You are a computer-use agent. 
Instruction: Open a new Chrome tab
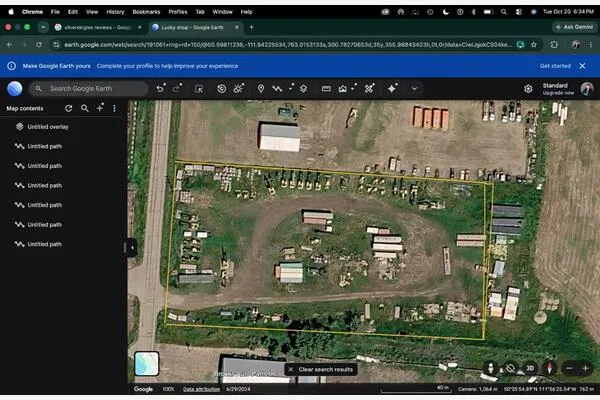click(x=251, y=27)
